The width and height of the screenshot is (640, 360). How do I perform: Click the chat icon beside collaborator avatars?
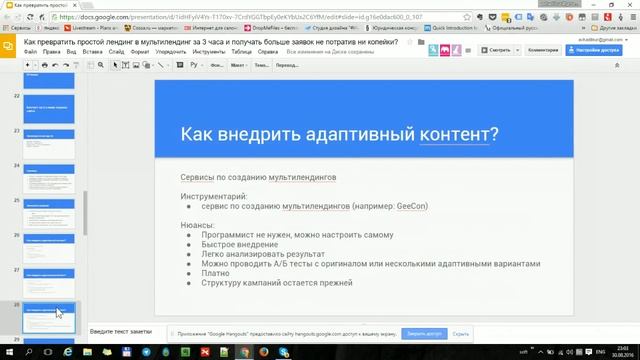pos(468,51)
